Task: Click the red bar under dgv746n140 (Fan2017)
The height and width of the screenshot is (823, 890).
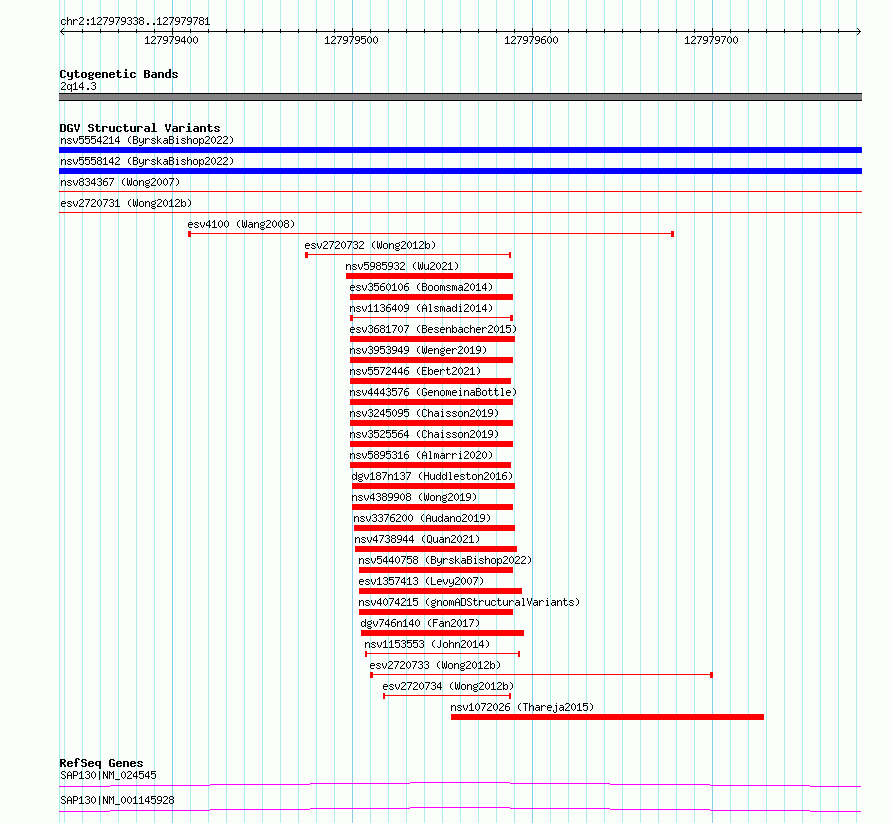Action: 442,633
